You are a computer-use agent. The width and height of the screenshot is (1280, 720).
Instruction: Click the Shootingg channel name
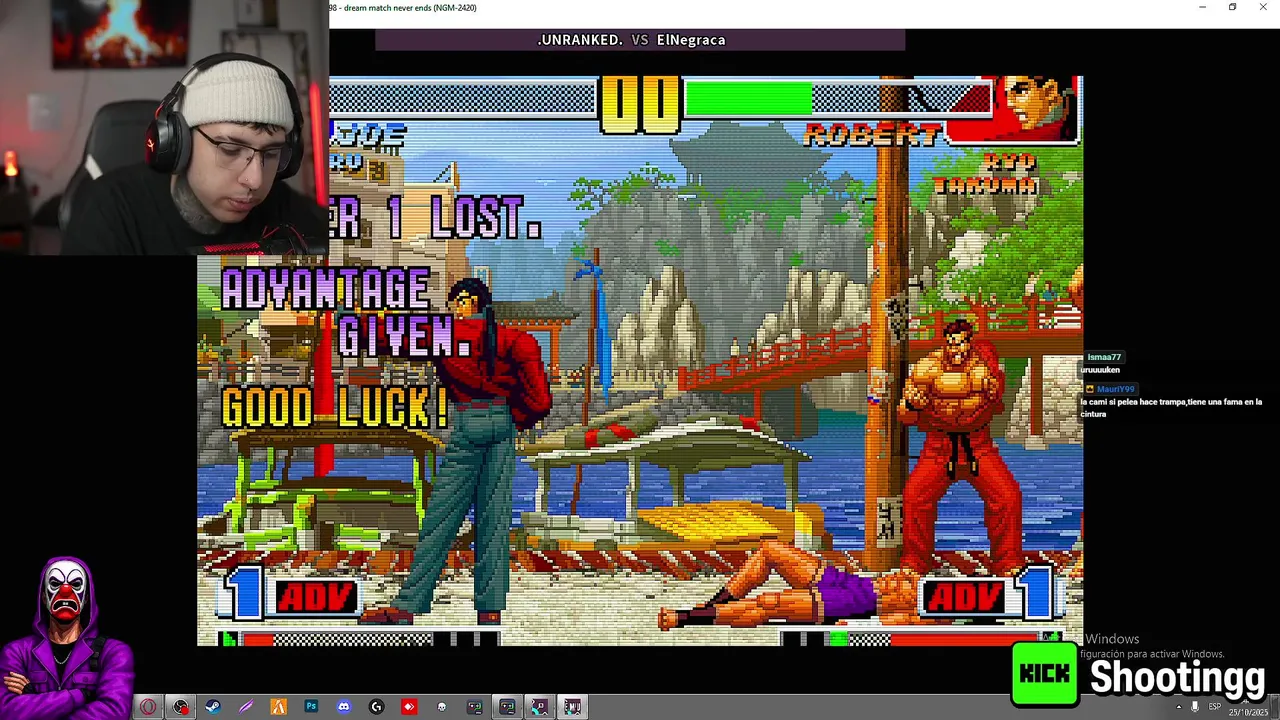(1177, 678)
